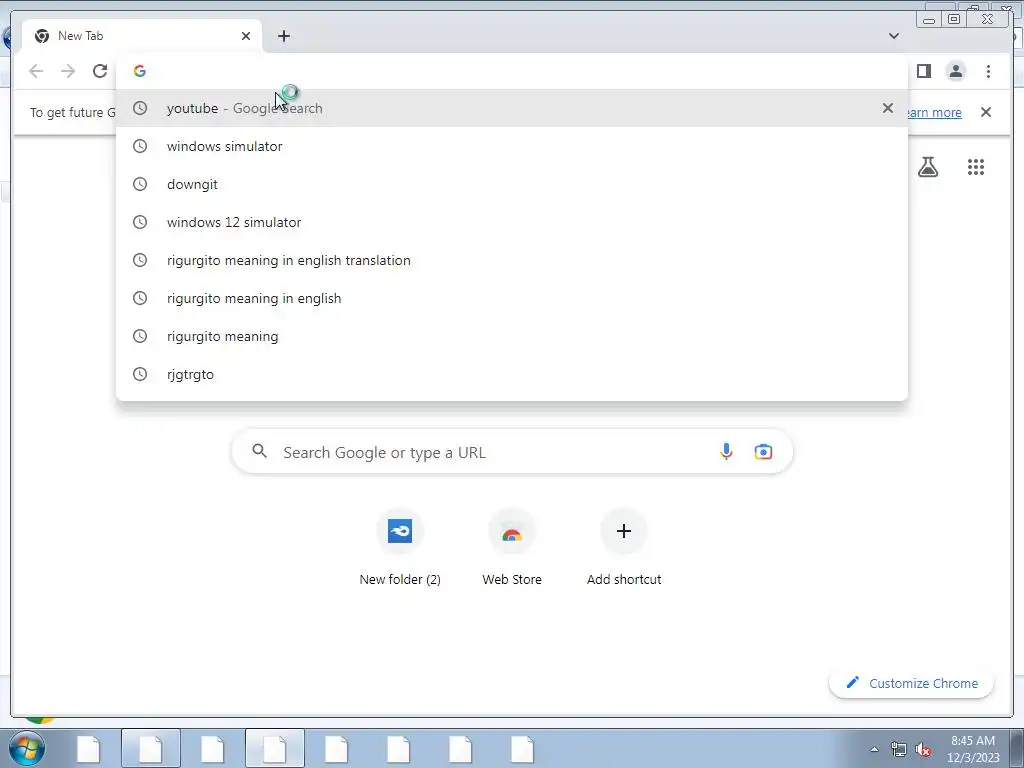Open the Windows Start orb

click(x=27, y=748)
